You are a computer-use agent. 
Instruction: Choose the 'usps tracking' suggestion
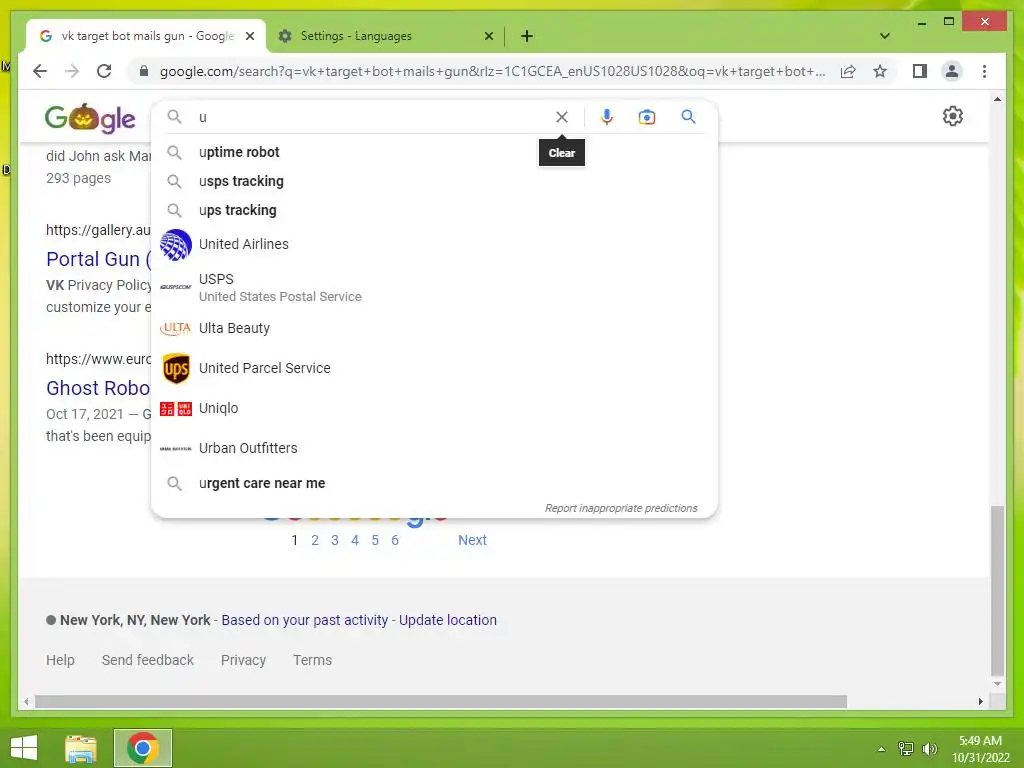pyautogui.click(x=434, y=181)
